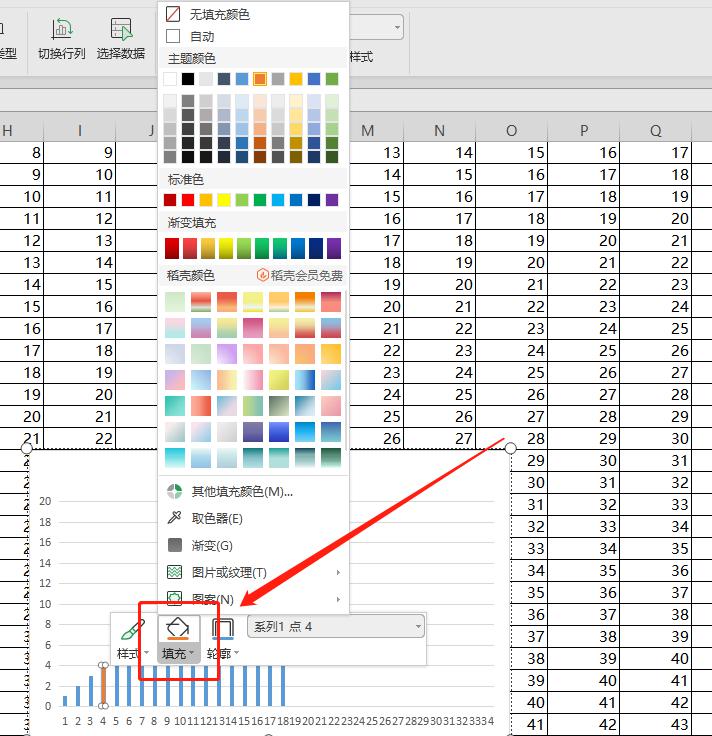This screenshot has height=736, width=712.
Task: Tick the Automatic (自动) color checkbox
Action: pos(173,36)
